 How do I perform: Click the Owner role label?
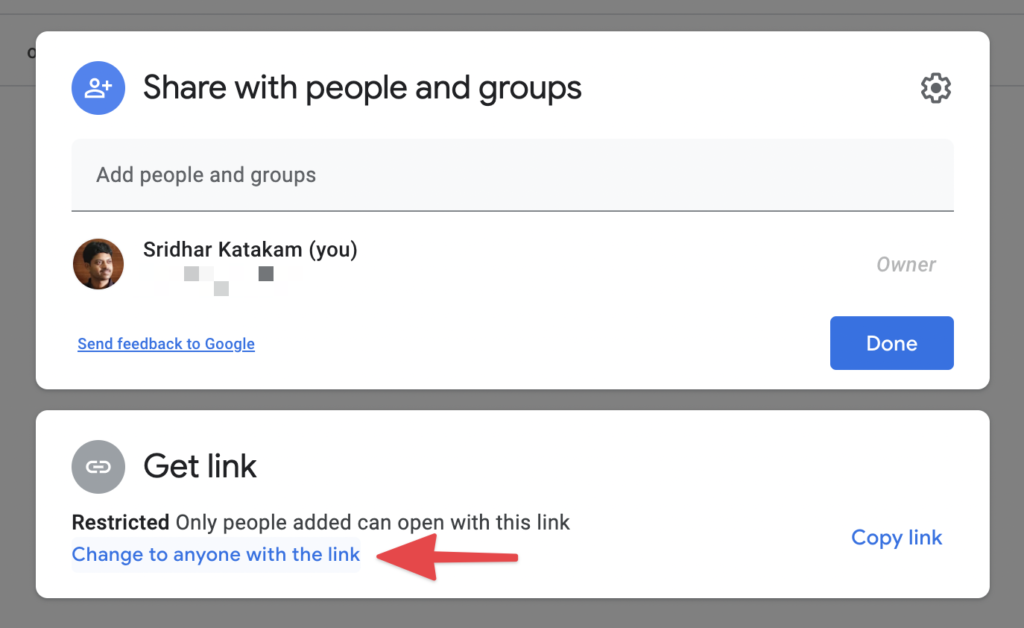coord(905,264)
